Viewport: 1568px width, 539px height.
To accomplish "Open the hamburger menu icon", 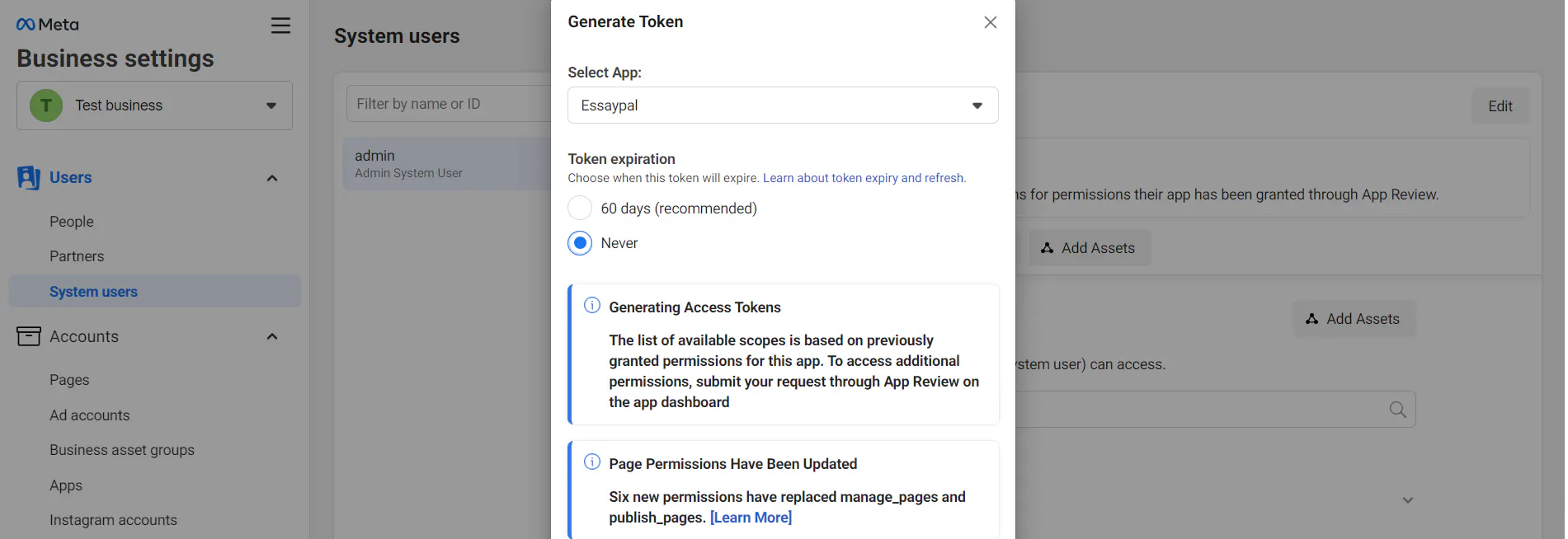I will [280, 26].
